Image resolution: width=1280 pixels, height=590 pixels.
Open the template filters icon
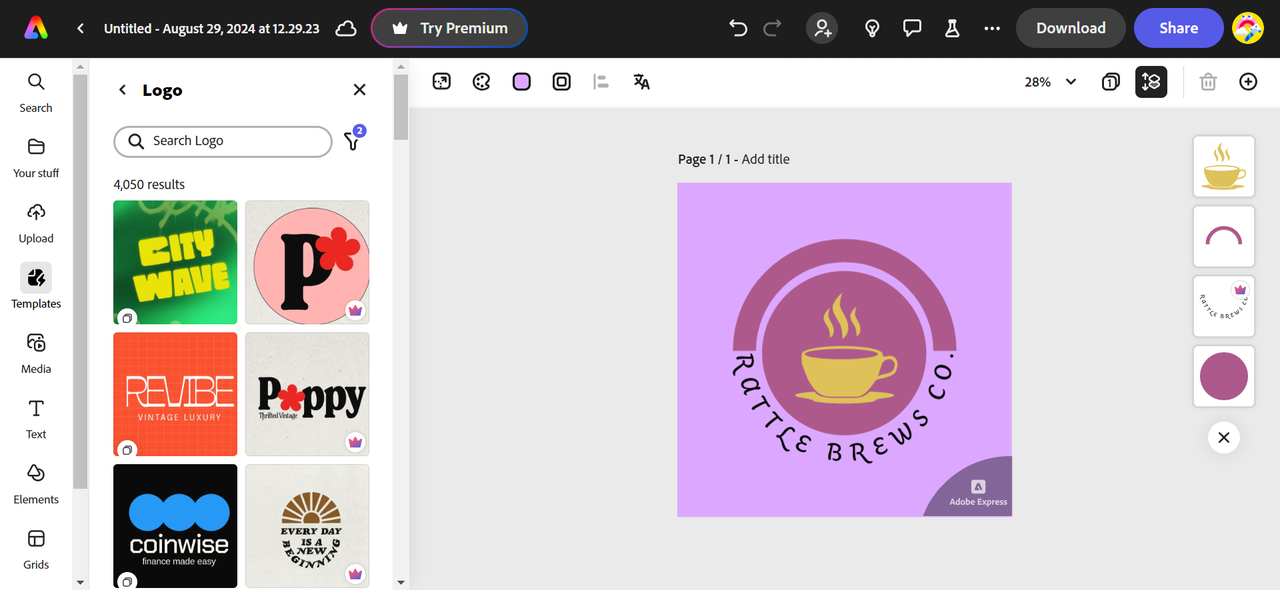pyautogui.click(x=353, y=139)
